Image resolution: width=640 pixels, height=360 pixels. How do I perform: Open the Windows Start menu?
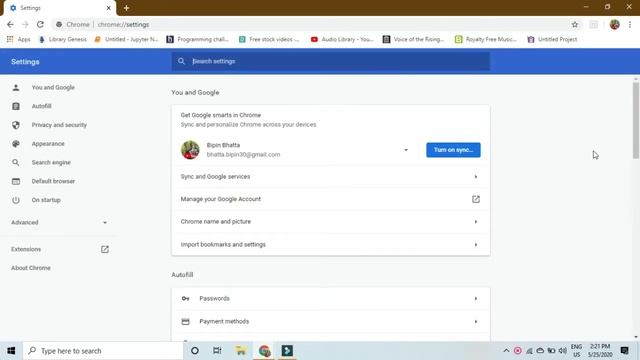(11, 351)
